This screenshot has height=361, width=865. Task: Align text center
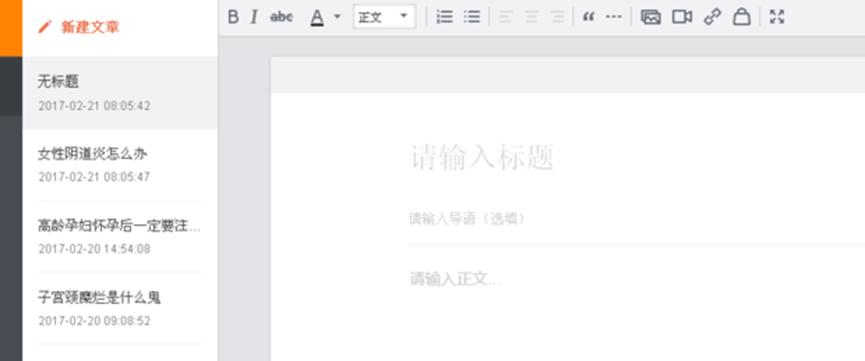pos(531,17)
